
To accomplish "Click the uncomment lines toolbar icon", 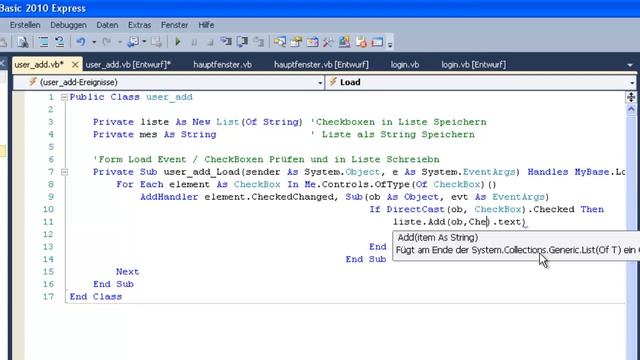I will (60, 42).
